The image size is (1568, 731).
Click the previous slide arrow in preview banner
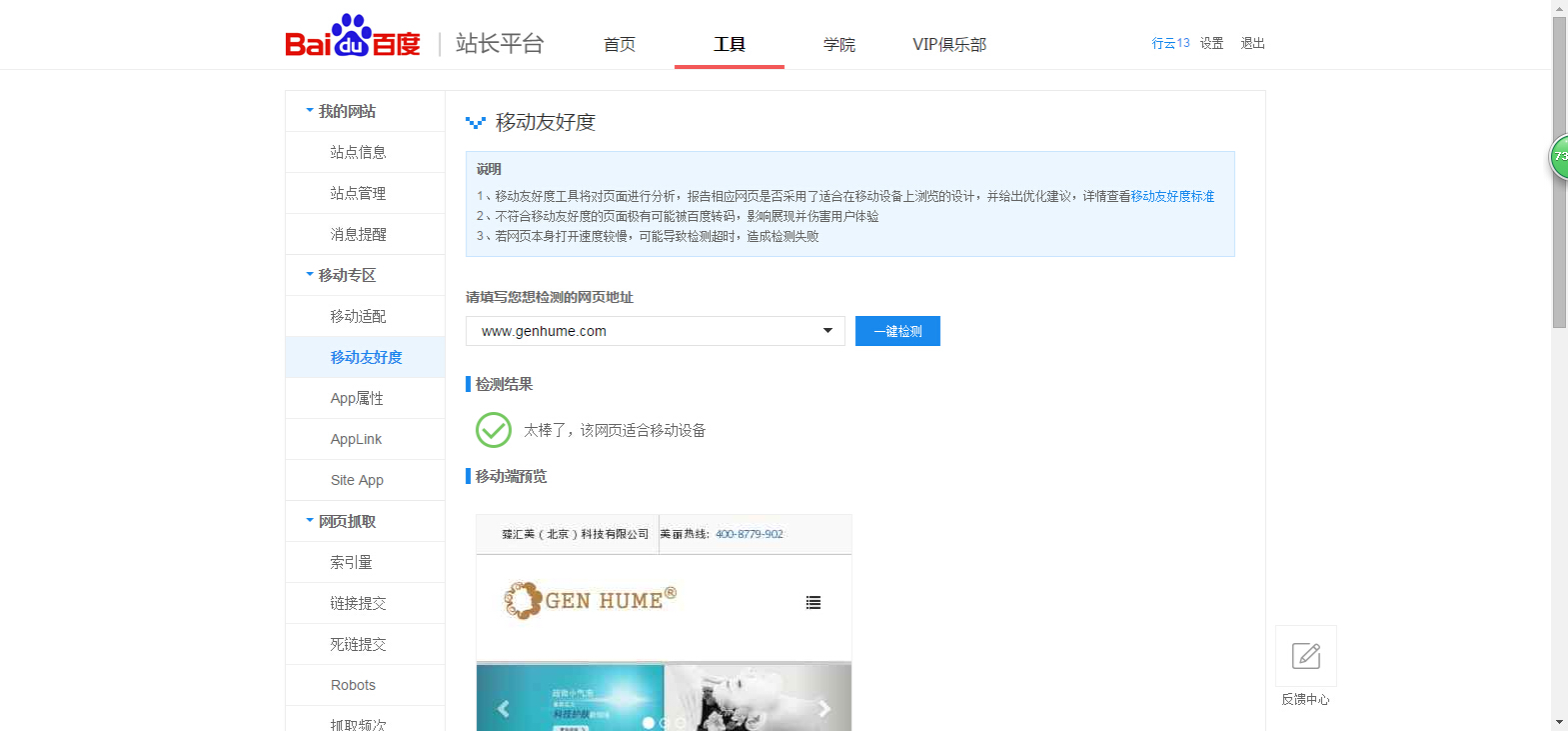[x=504, y=708]
